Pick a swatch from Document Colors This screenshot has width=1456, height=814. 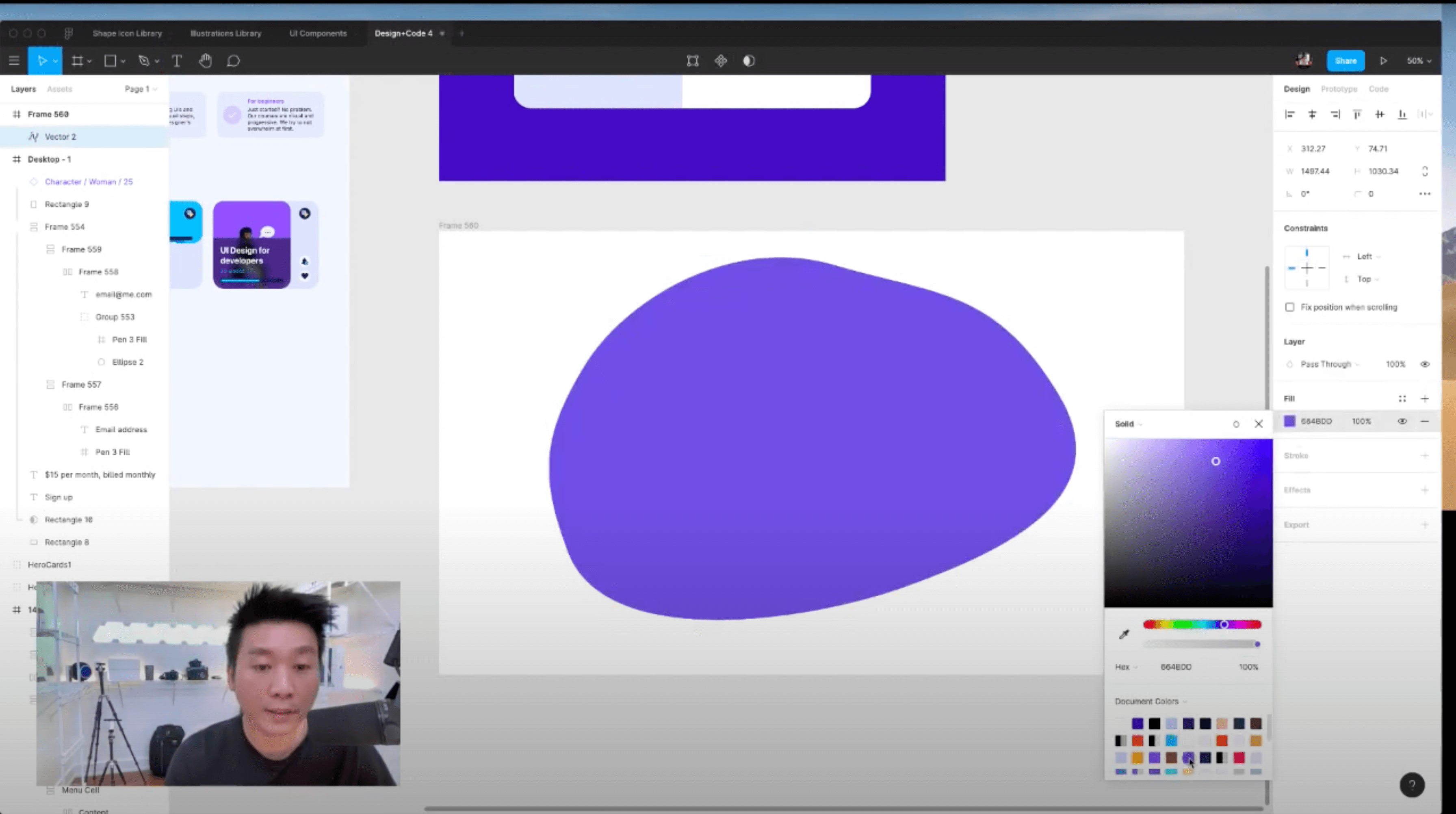pos(1137,723)
